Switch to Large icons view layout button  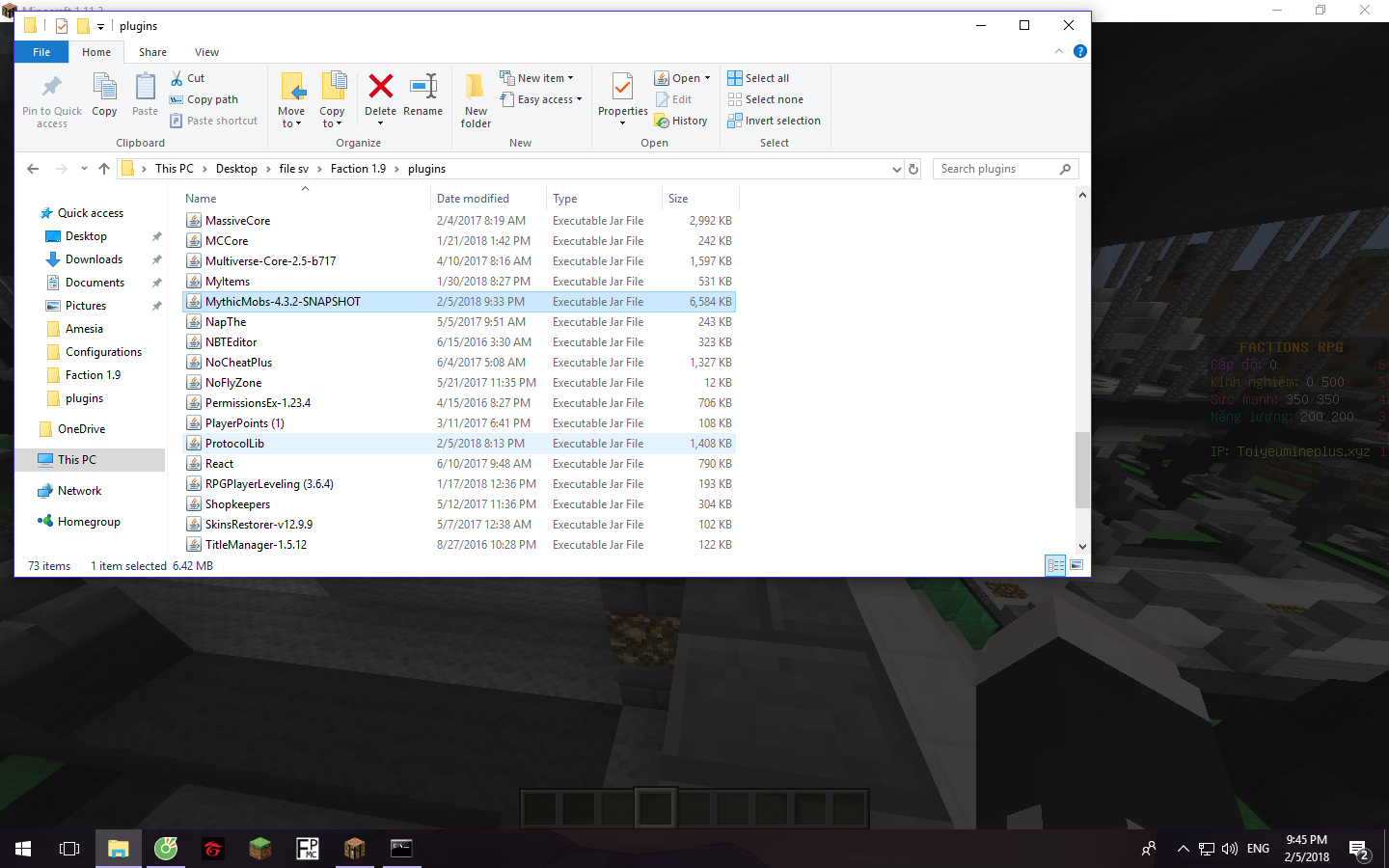click(x=1076, y=566)
